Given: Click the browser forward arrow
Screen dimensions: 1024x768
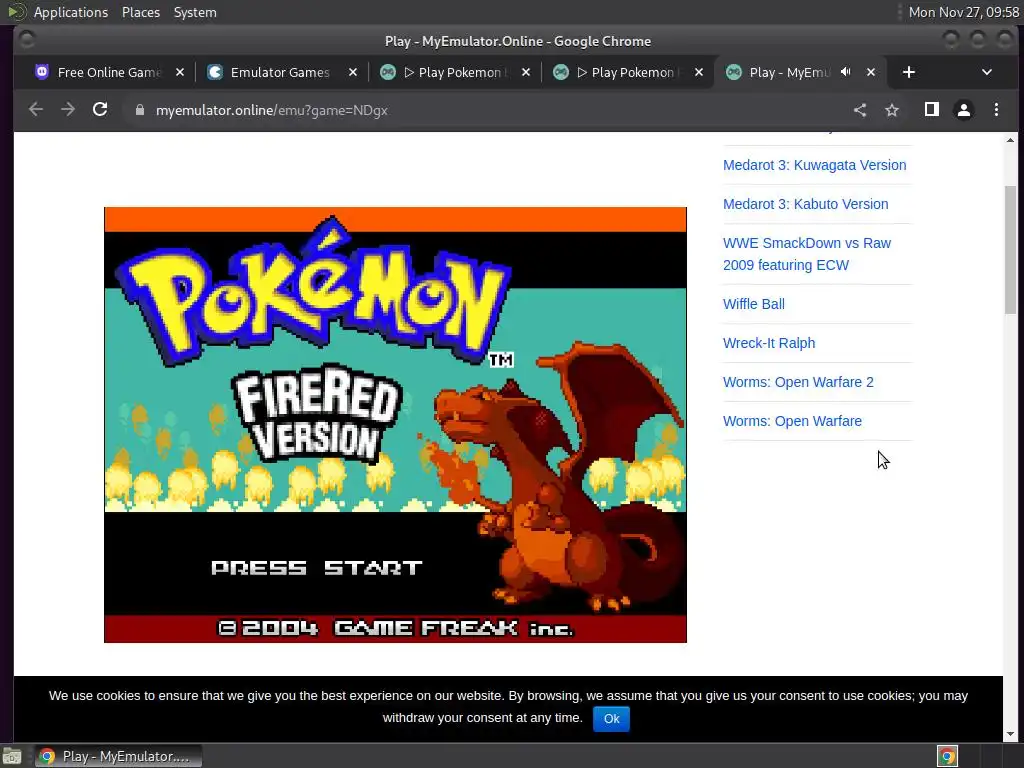Looking at the screenshot, I should [x=68, y=110].
